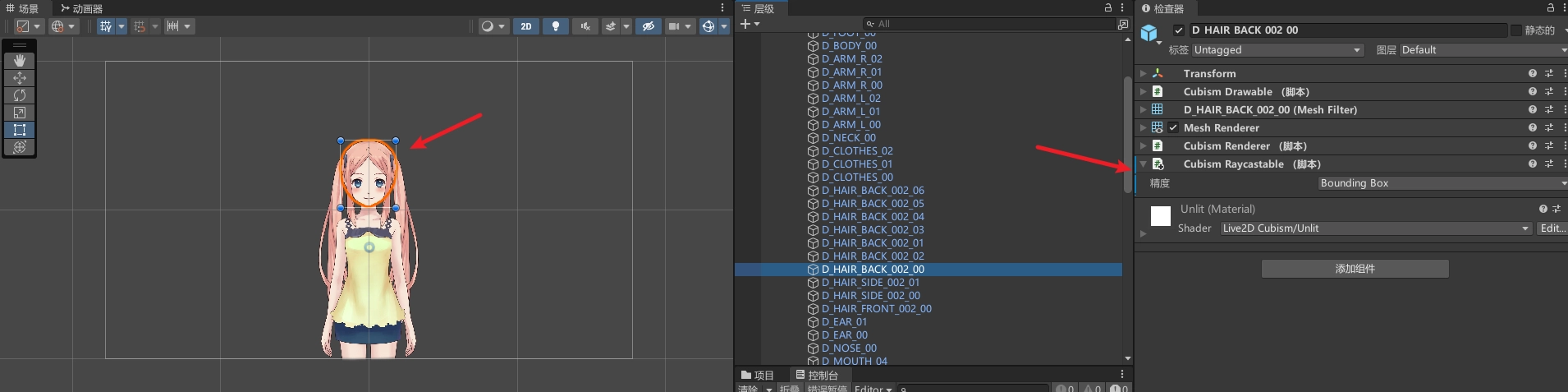Viewport: 1568px width, 392px height.
Task: Select D_NOSE_00 in hierarchy
Action: (x=849, y=348)
